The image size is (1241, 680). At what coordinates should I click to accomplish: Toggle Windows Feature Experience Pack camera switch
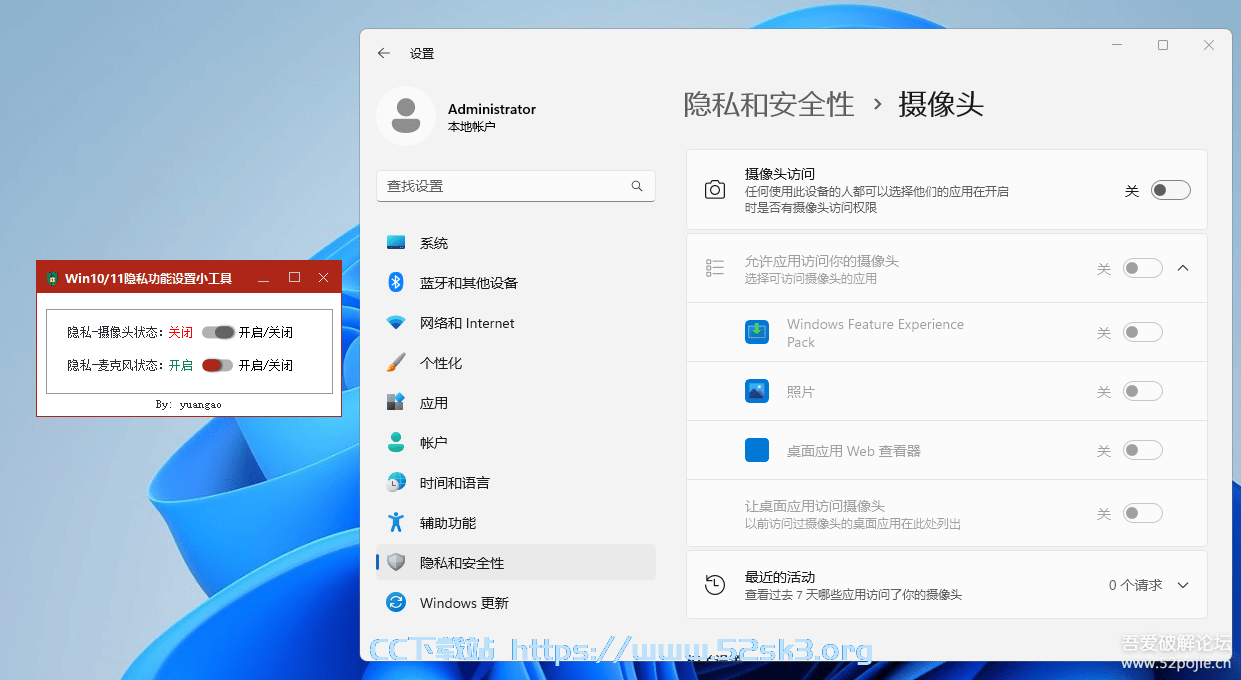[x=1143, y=332]
